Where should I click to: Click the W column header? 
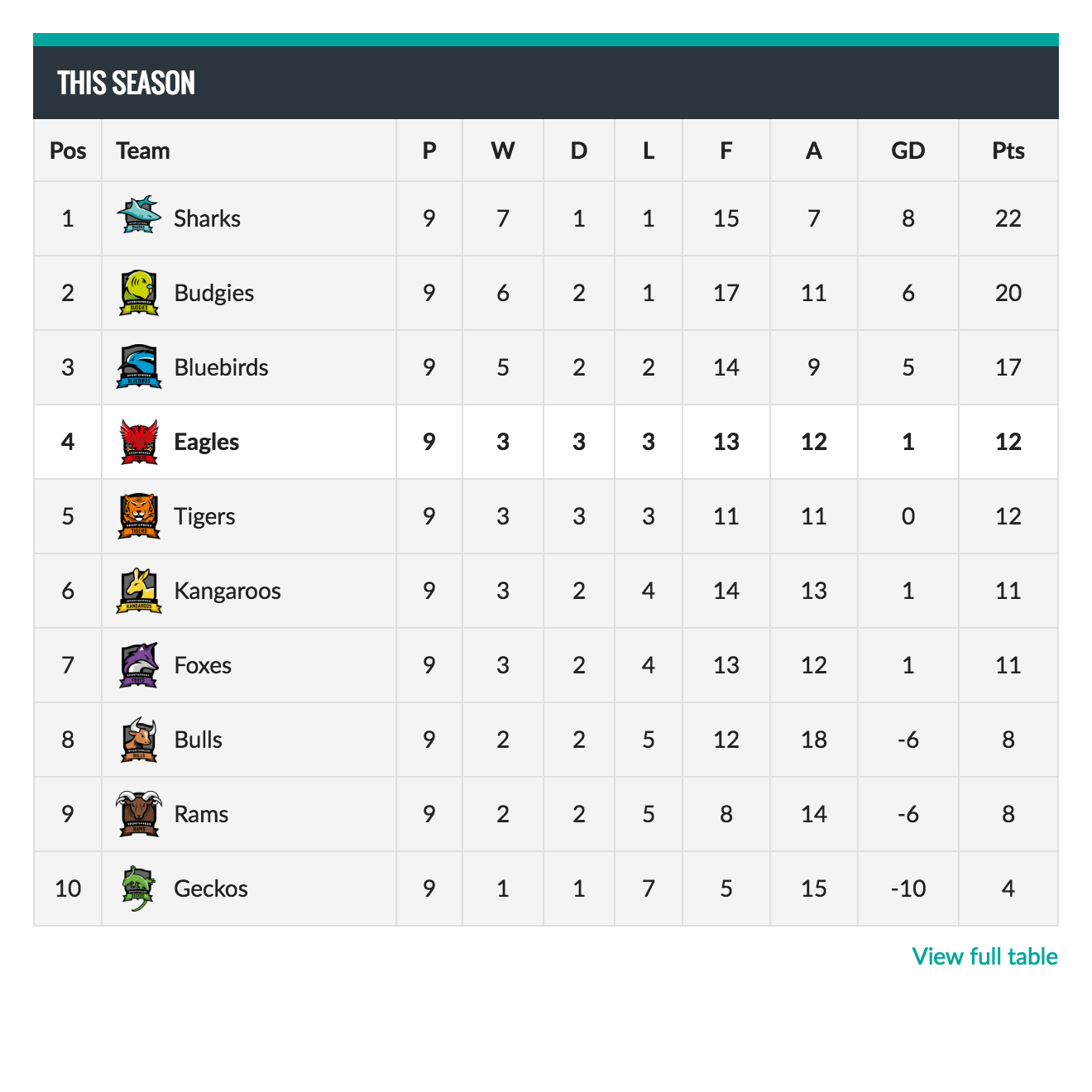coord(502,151)
